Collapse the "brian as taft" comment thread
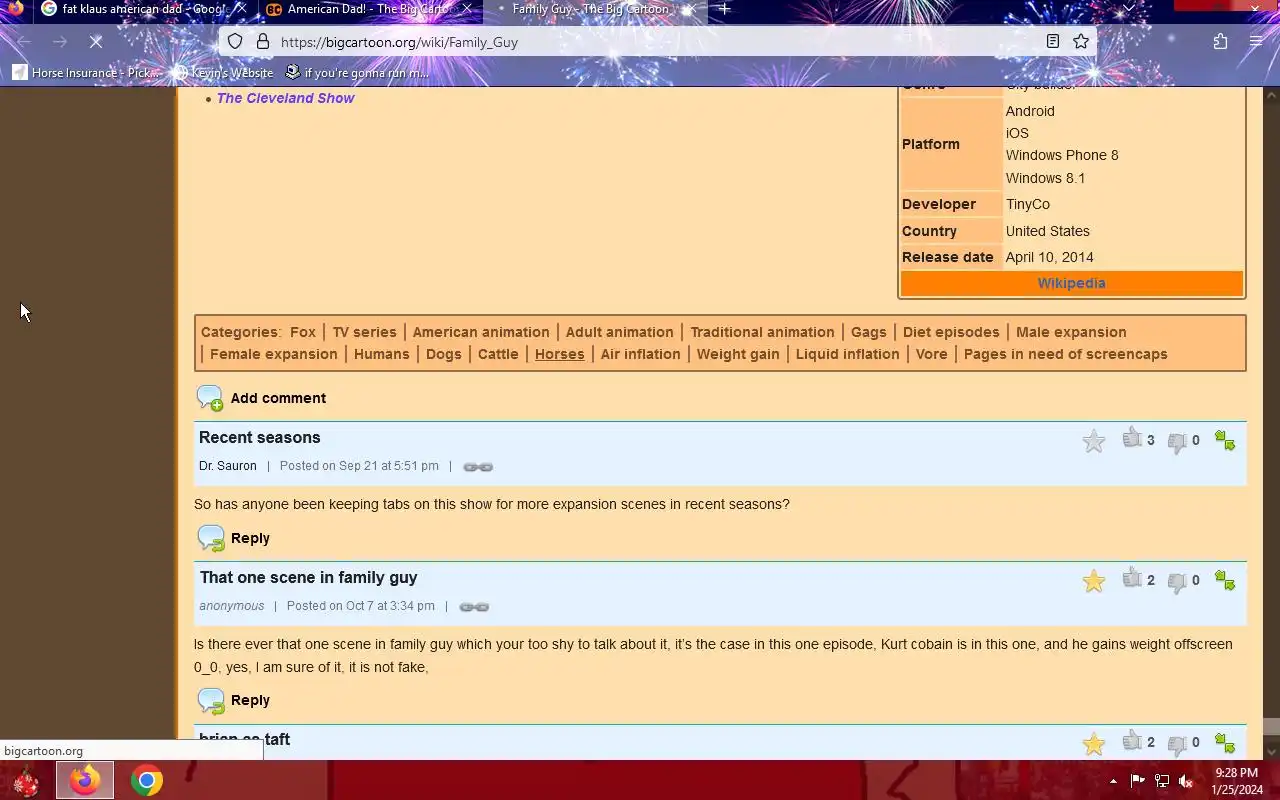This screenshot has height=800, width=1280. point(1225,742)
